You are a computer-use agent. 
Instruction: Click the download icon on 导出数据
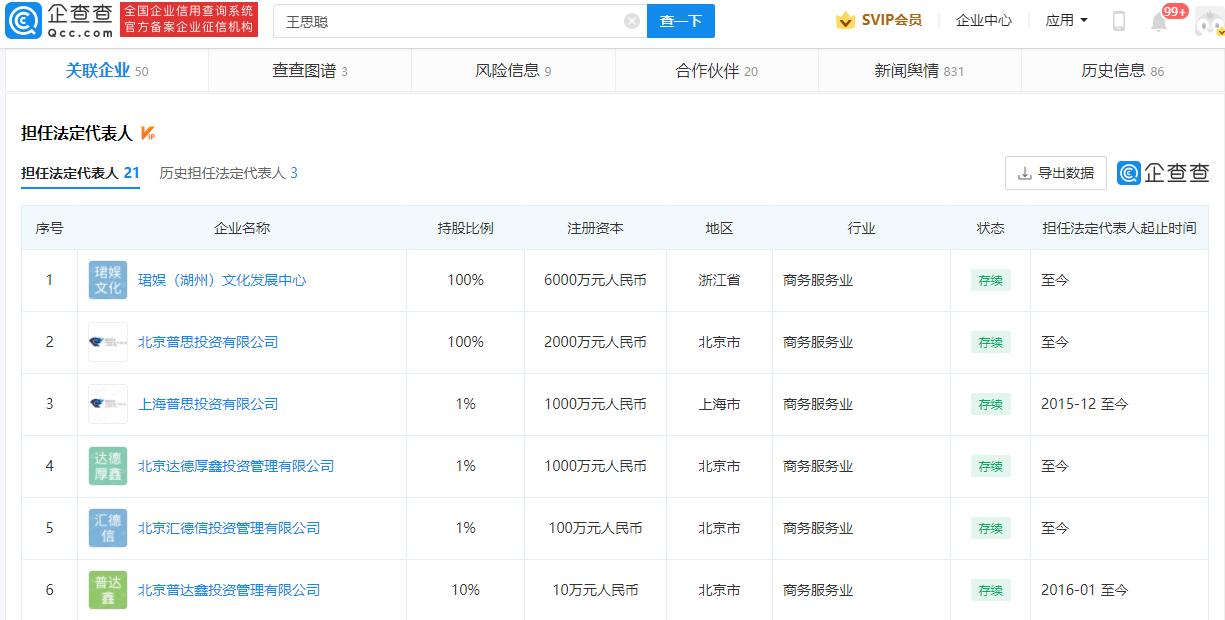pyautogui.click(x=1025, y=172)
